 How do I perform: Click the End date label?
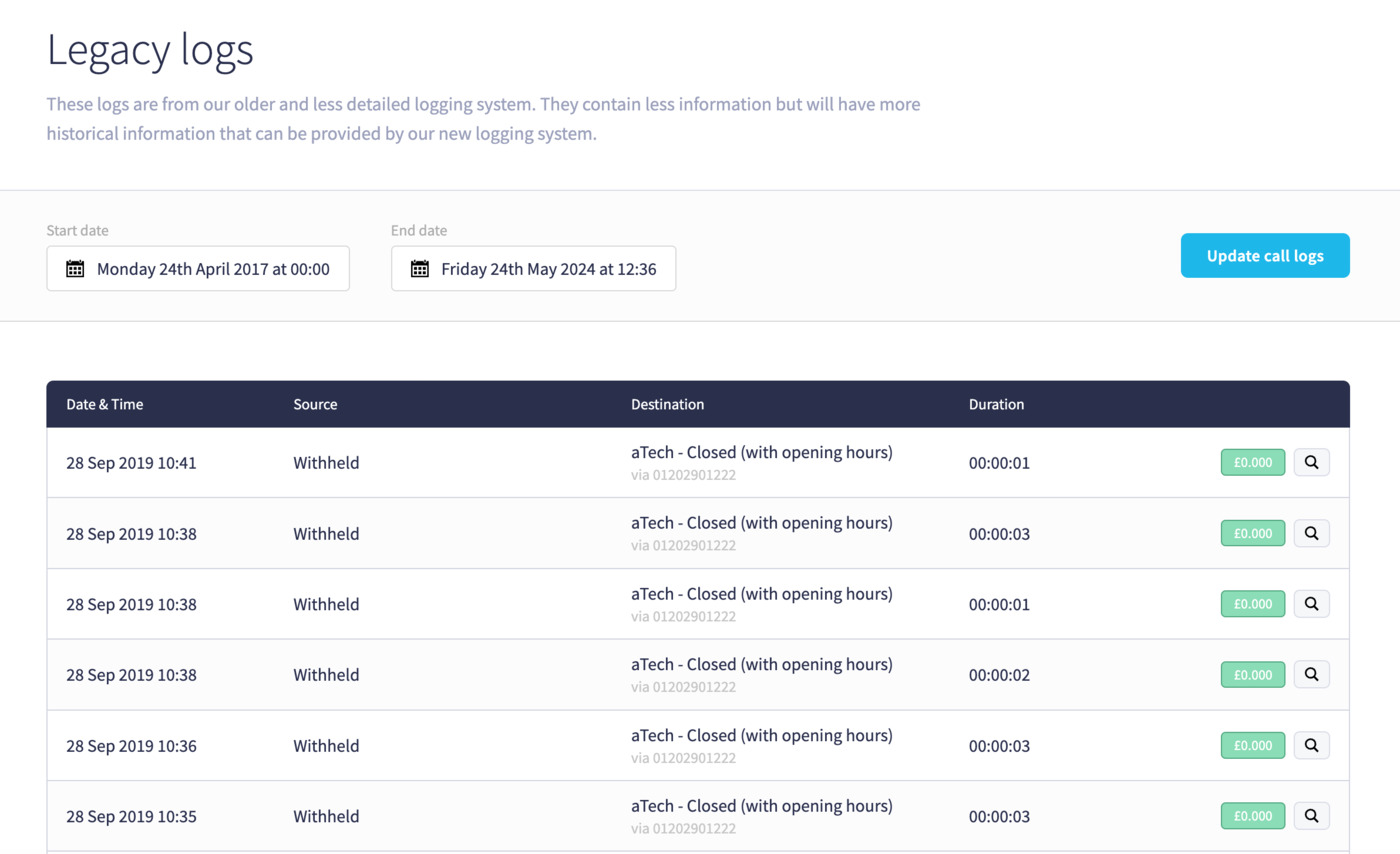pos(419,230)
